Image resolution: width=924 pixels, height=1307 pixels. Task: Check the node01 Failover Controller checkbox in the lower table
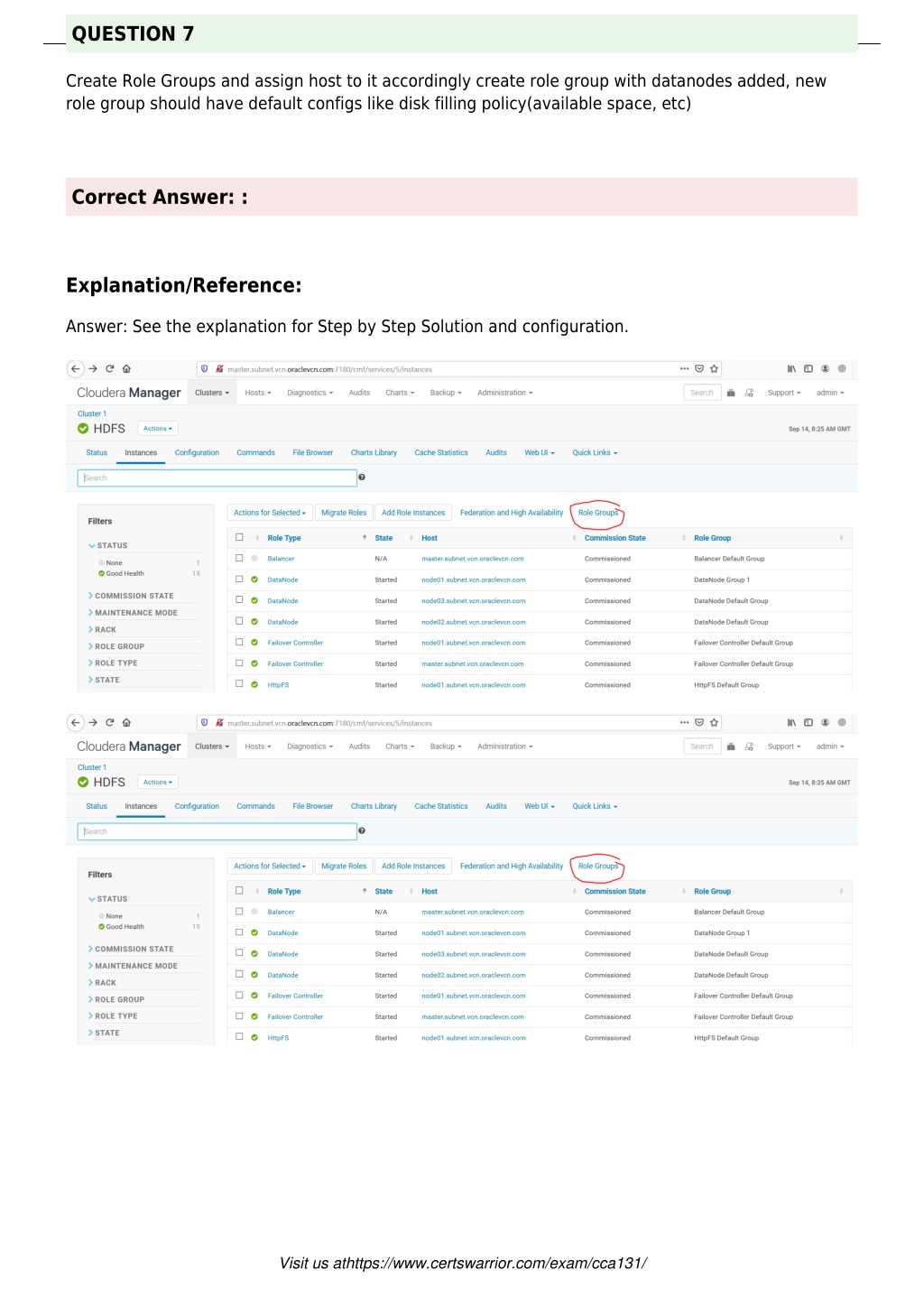[239, 996]
